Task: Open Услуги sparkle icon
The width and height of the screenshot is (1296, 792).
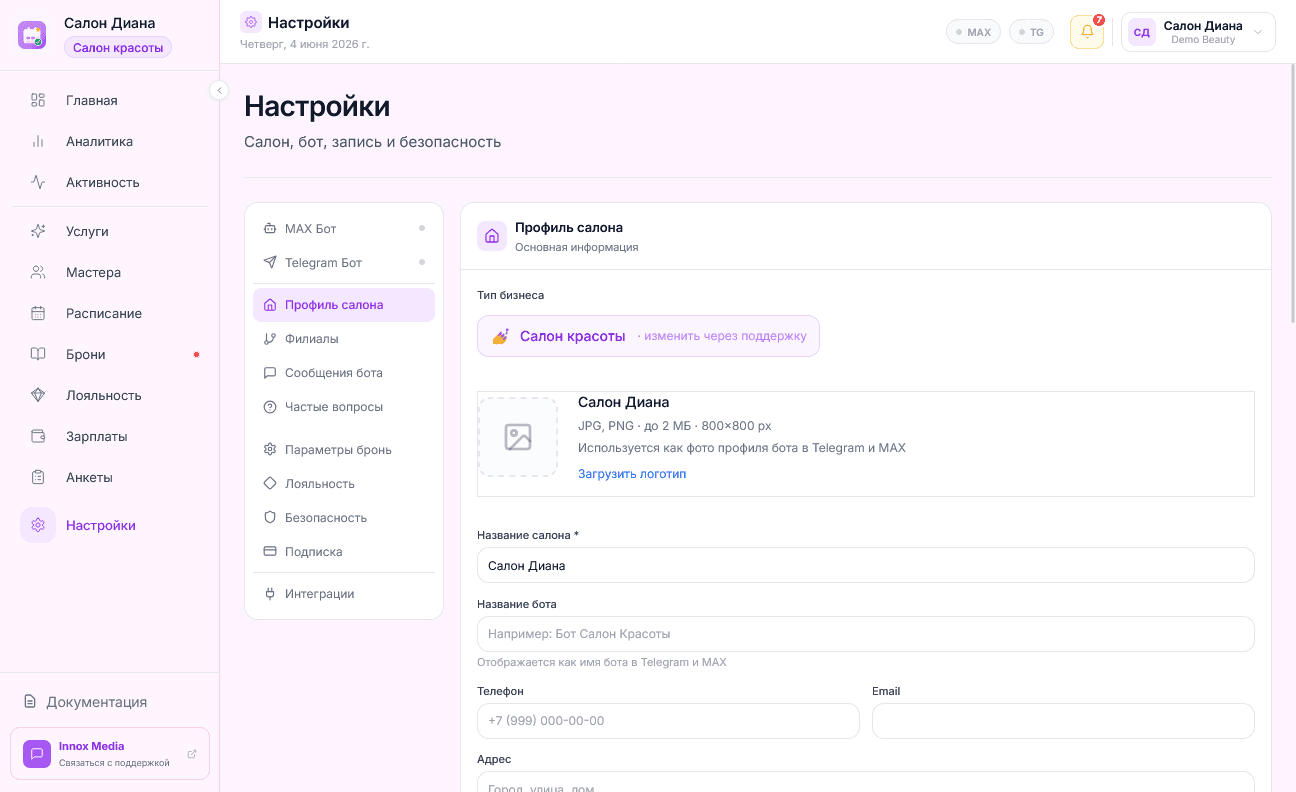Action: pyautogui.click(x=38, y=231)
